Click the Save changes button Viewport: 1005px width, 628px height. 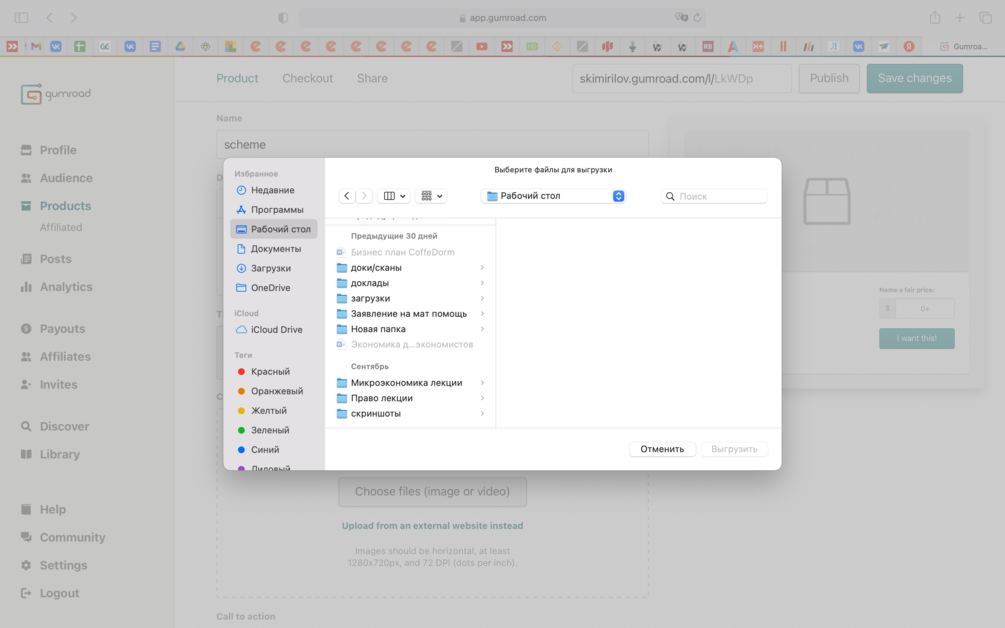pyautogui.click(x=915, y=78)
